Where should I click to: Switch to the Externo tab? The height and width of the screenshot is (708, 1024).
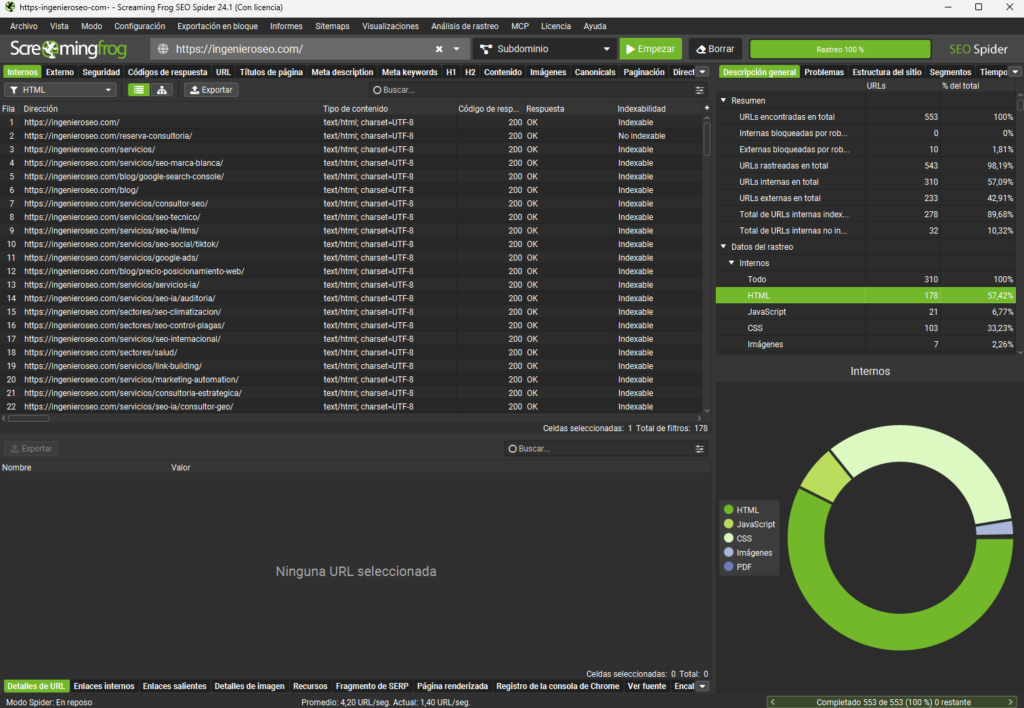[x=60, y=72]
